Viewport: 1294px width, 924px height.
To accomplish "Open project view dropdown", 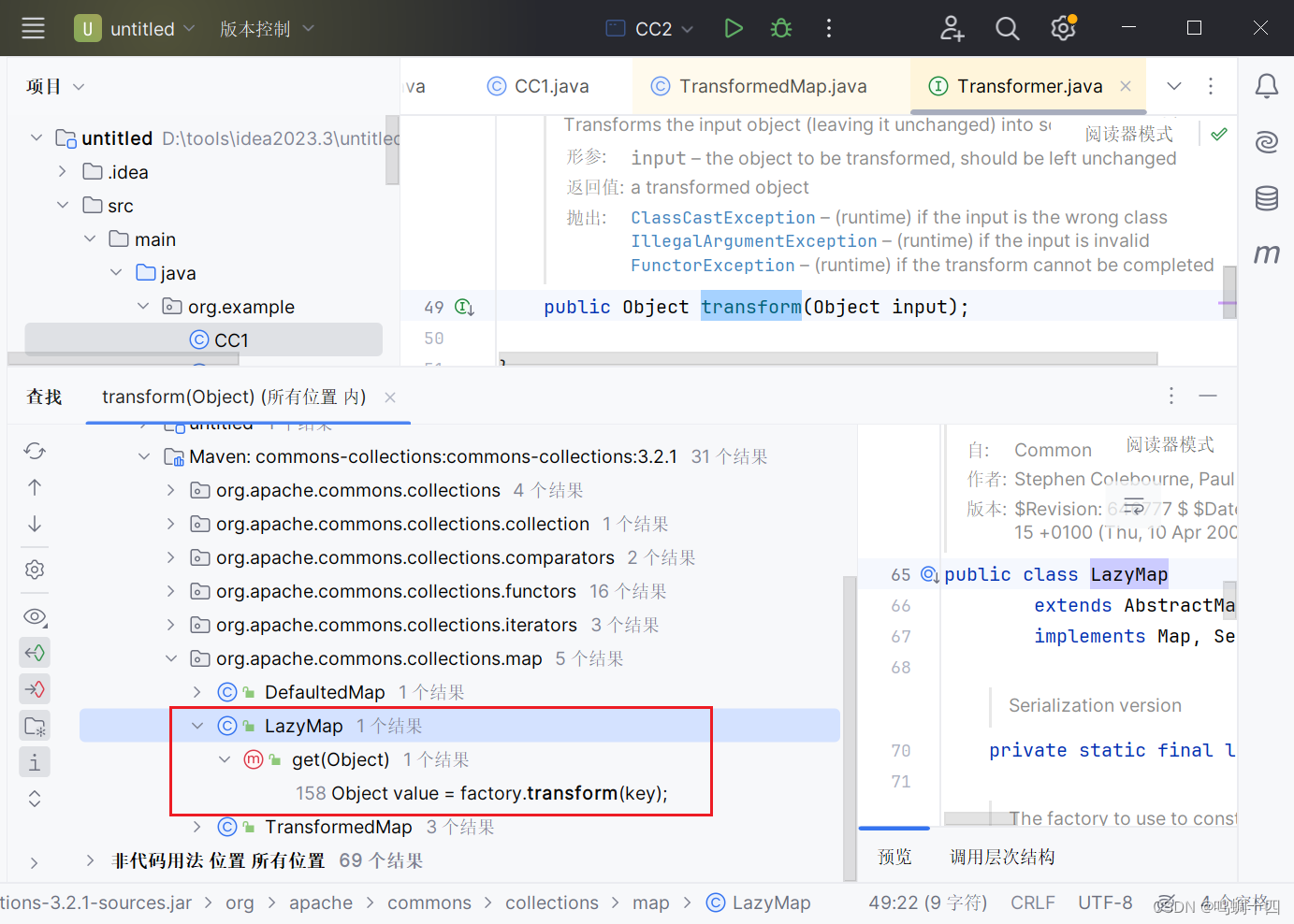I will [x=55, y=86].
